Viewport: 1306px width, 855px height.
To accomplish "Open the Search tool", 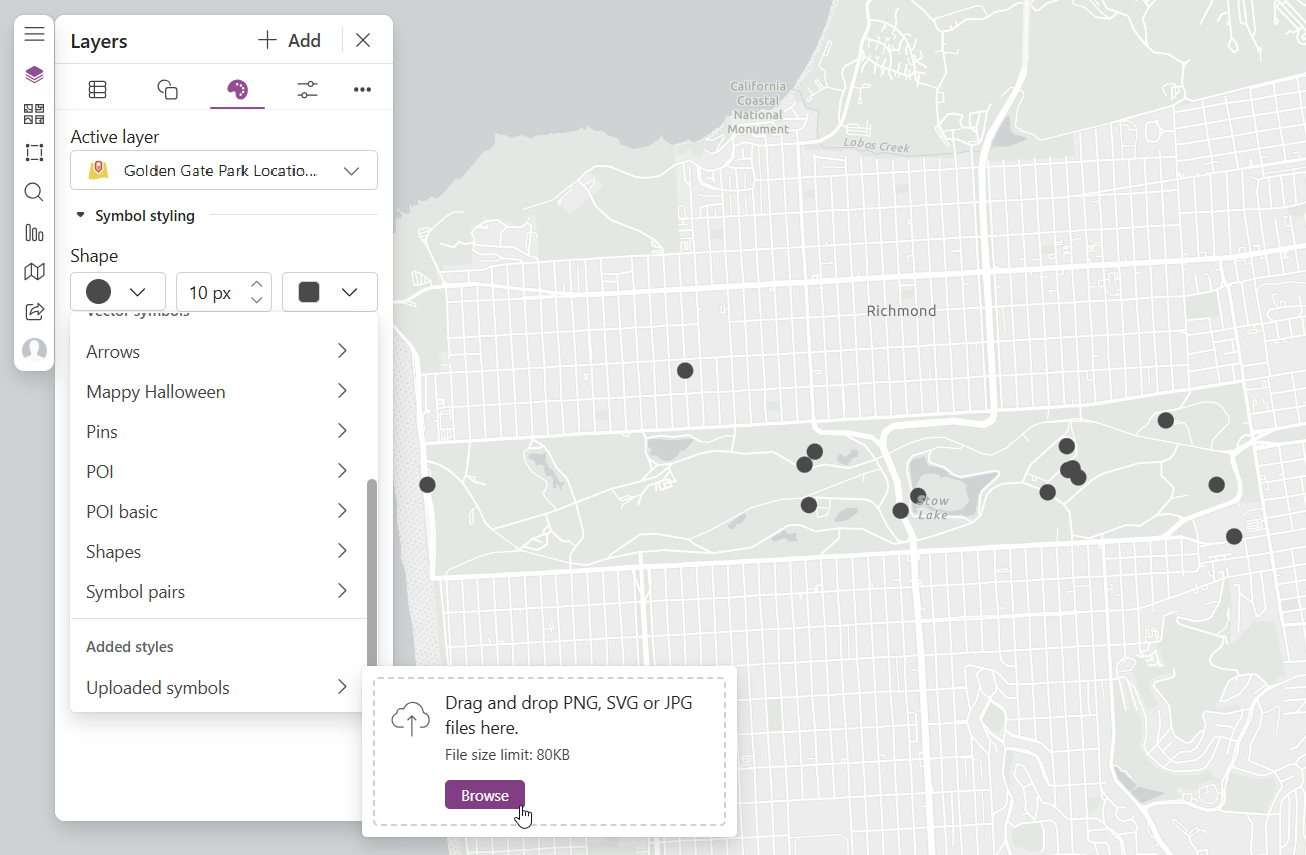I will [34, 192].
